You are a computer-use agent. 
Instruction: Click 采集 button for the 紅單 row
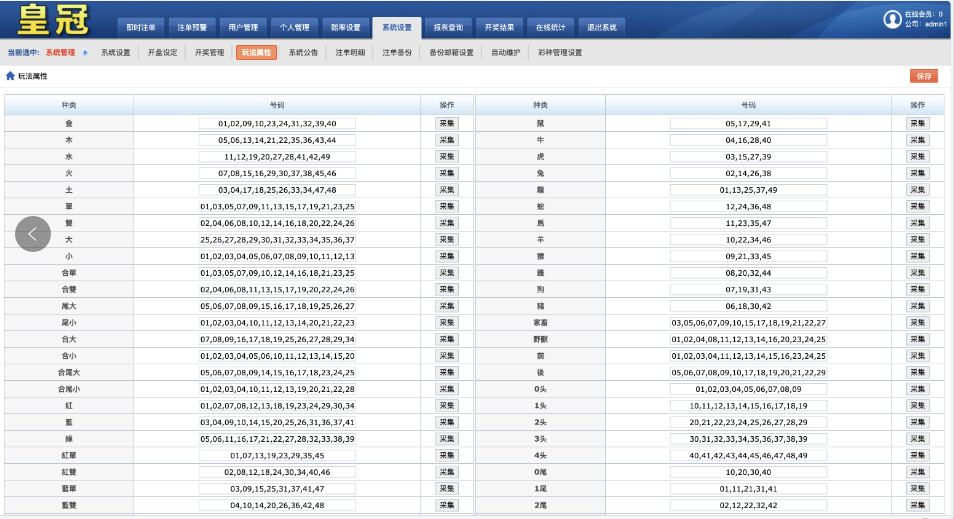click(446, 455)
